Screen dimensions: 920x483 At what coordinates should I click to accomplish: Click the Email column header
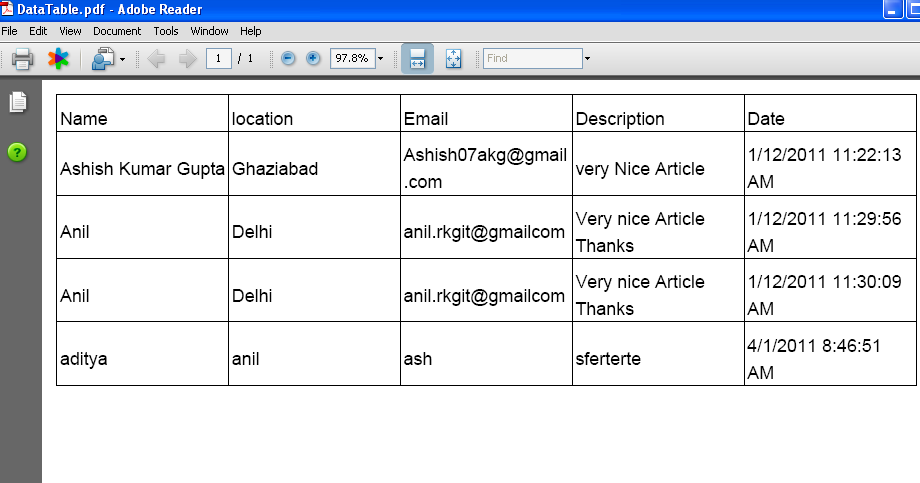click(x=486, y=113)
